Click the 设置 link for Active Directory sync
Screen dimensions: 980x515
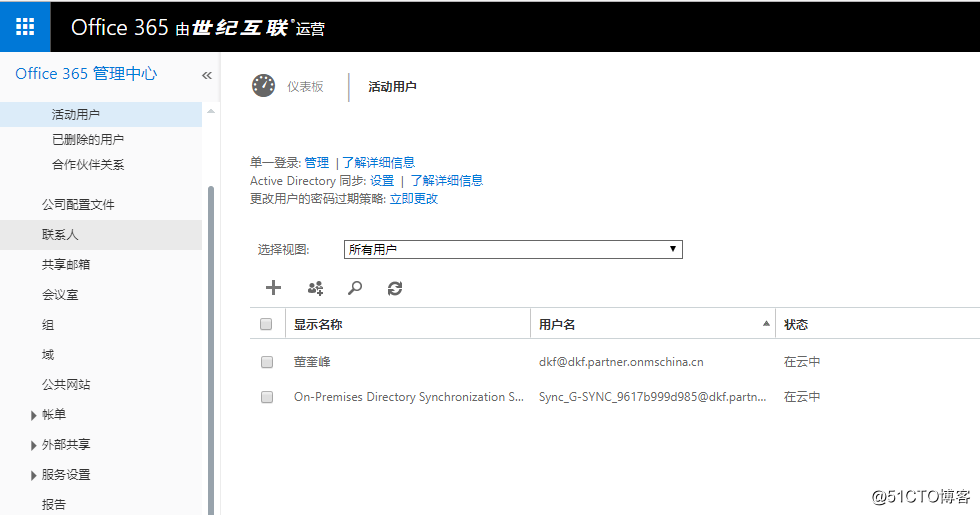pyautogui.click(x=382, y=181)
